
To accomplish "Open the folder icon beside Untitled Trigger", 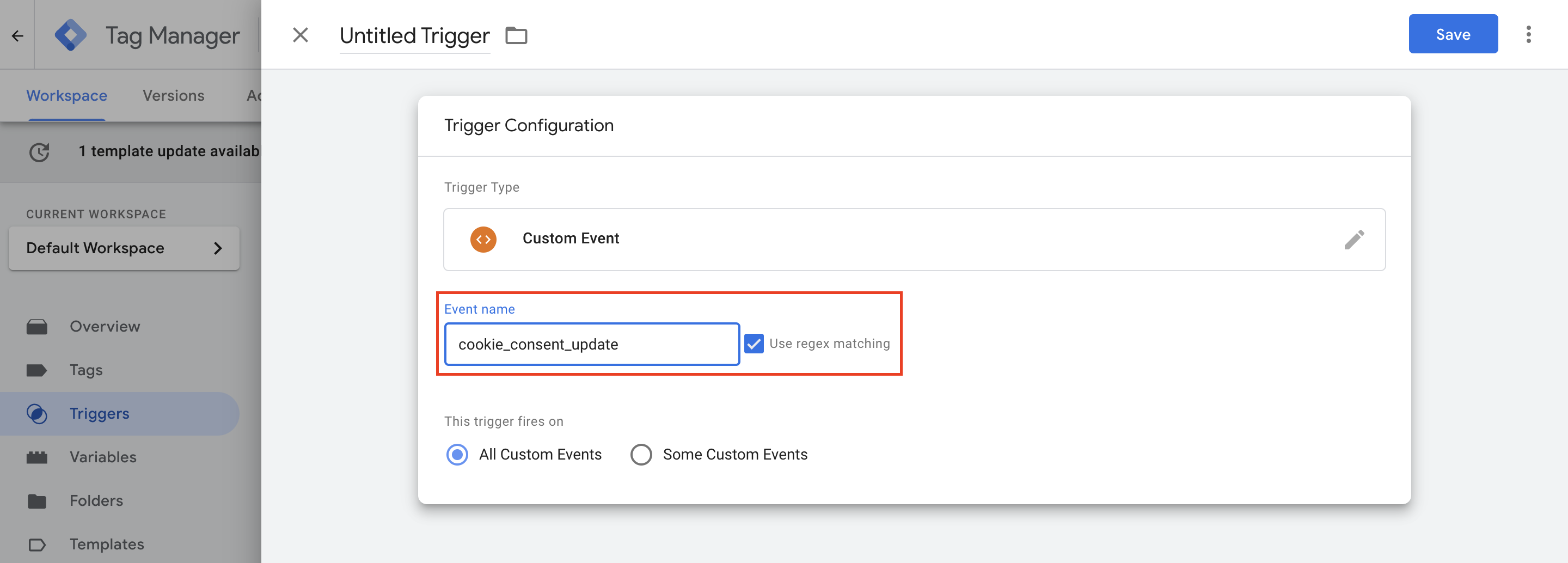I will 516,35.
